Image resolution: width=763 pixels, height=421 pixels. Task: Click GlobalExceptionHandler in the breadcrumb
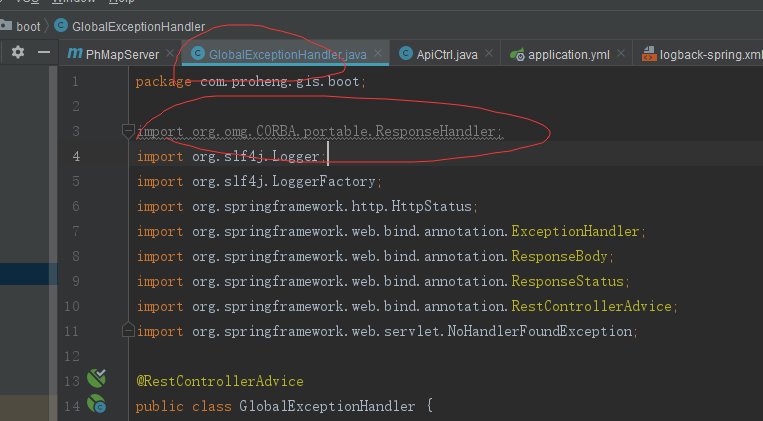[x=138, y=26]
